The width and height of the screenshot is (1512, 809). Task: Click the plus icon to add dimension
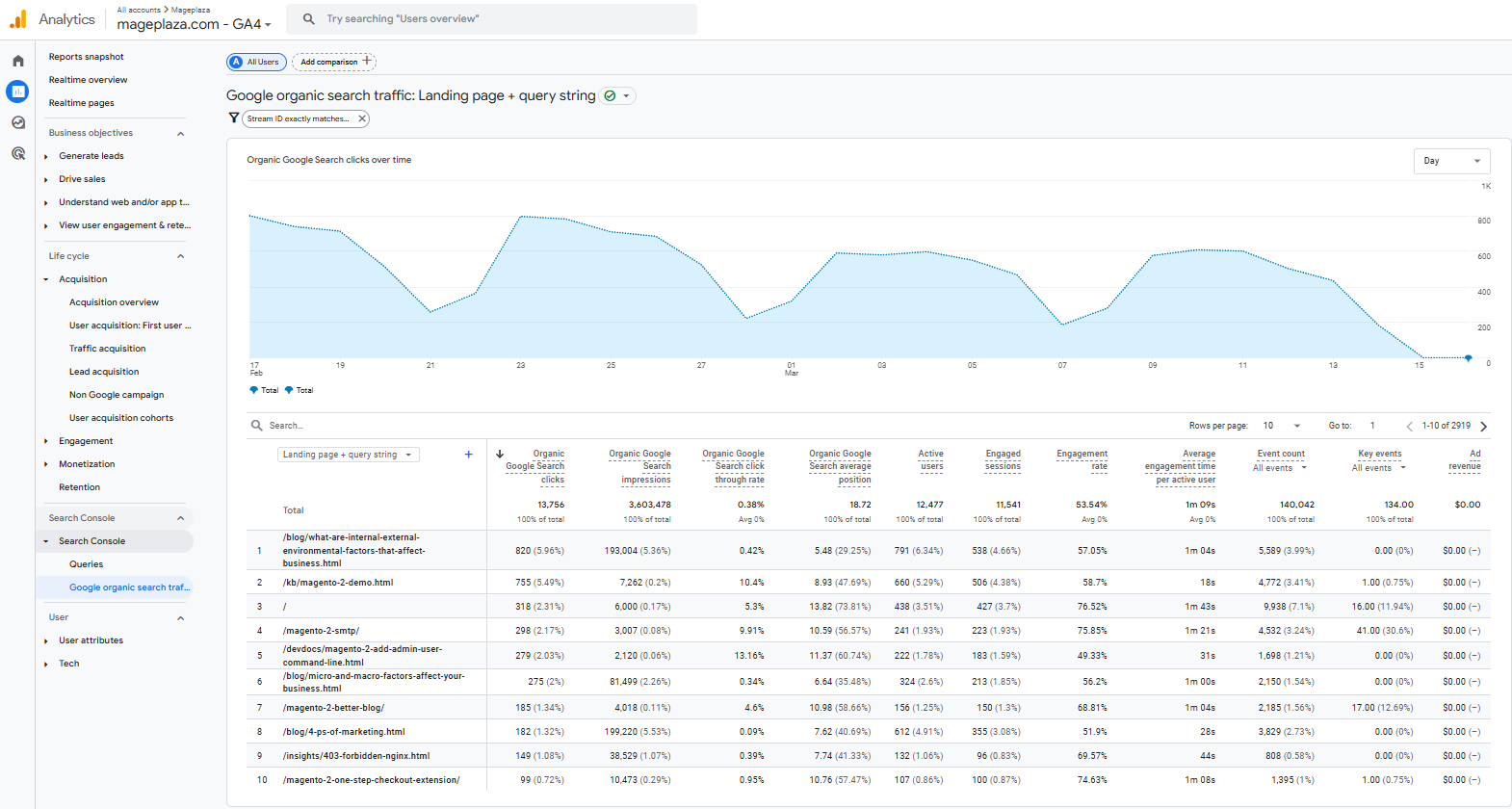tap(469, 455)
